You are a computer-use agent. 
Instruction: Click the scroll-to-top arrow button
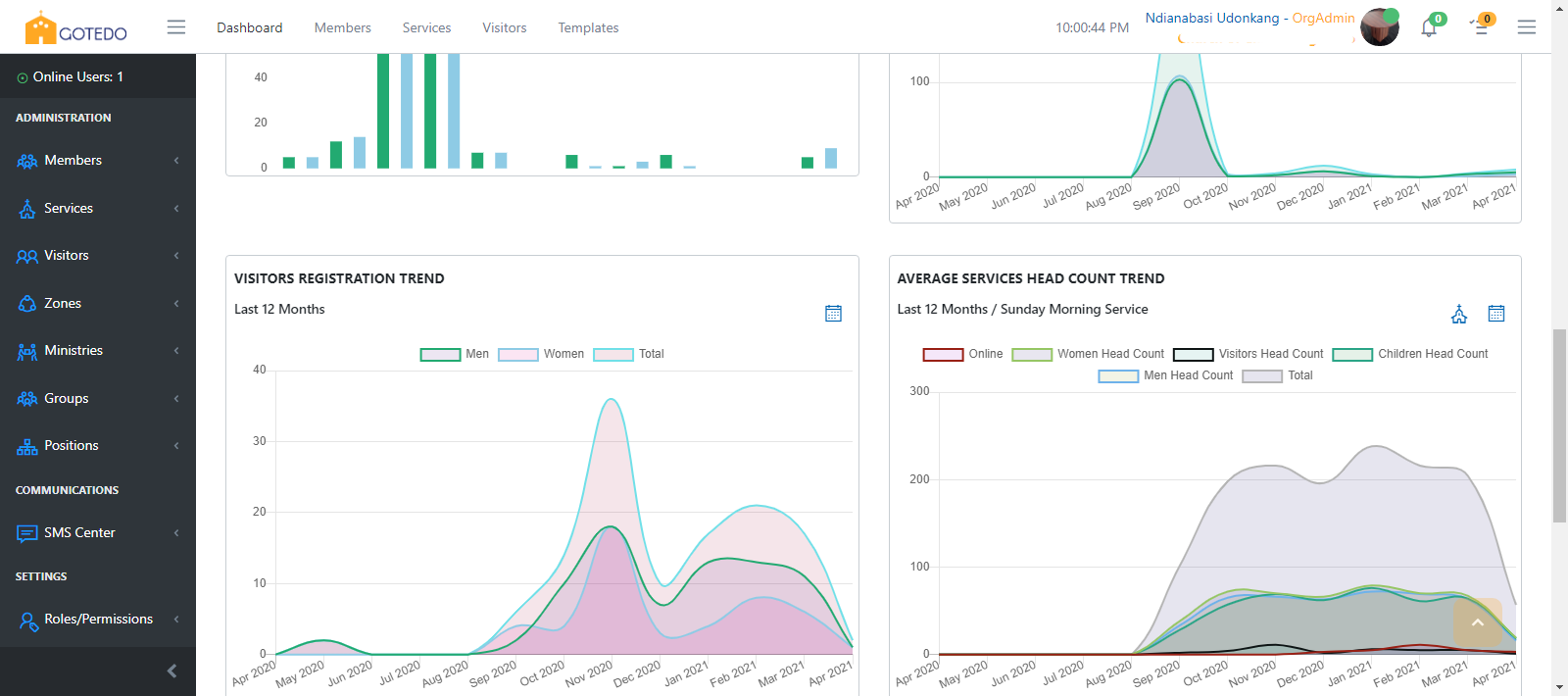pos(1478,622)
